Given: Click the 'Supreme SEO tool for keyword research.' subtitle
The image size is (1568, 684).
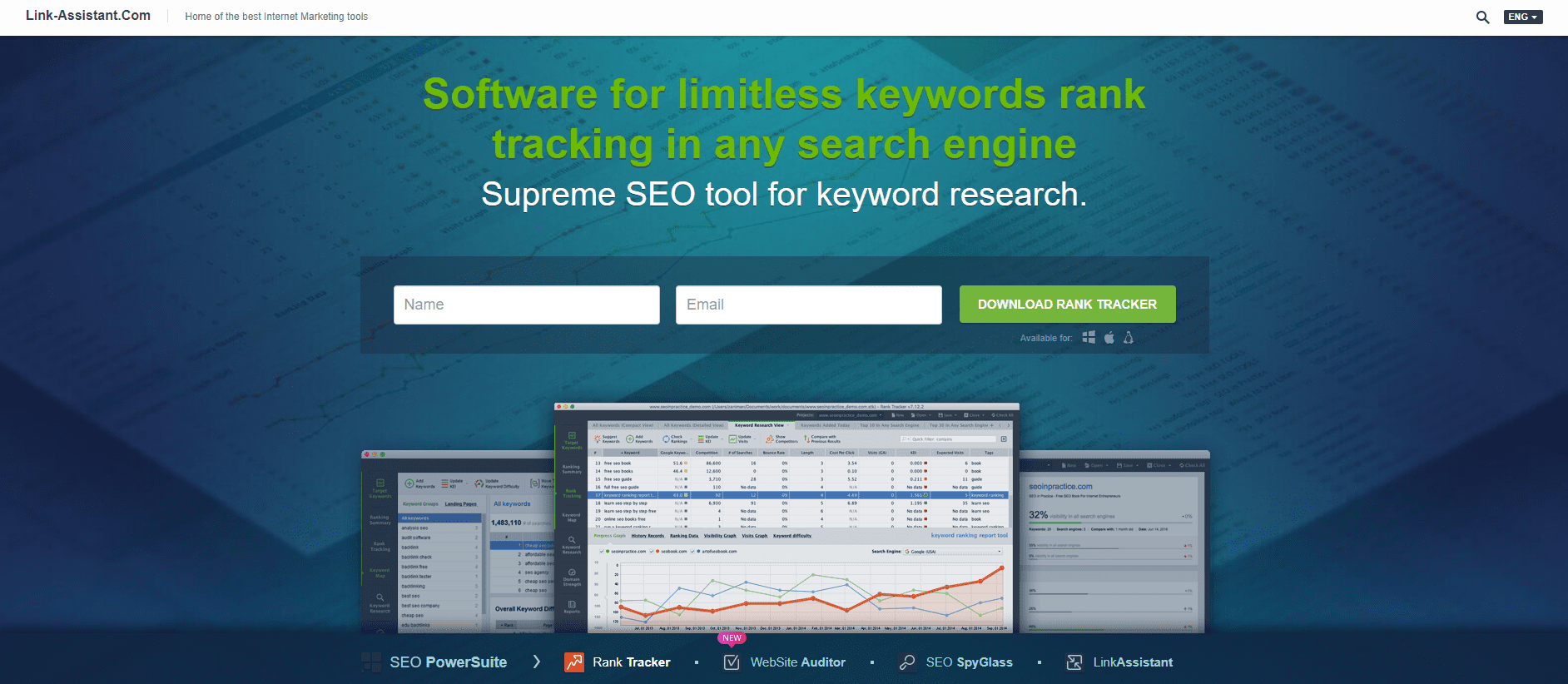Looking at the screenshot, I should tap(784, 194).
